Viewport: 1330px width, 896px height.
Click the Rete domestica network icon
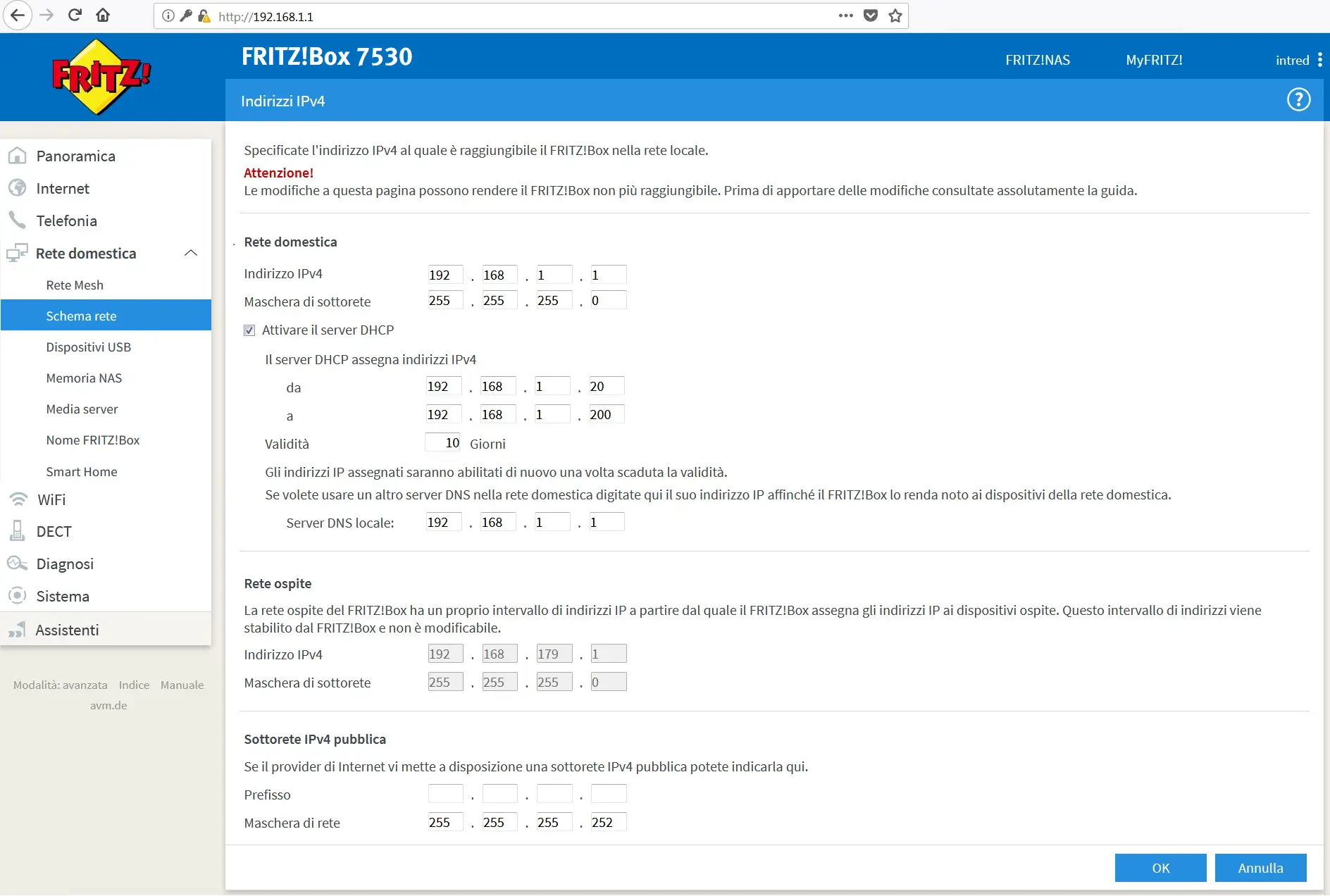18,253
